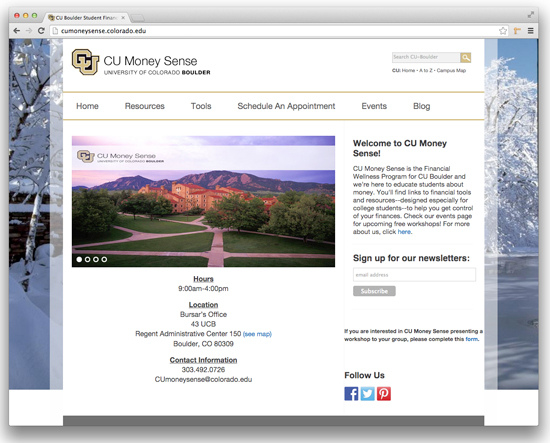Screen dimensions: 550x443
Task: Open Schedule An Appointment menu item
Action: pos(286,106)
